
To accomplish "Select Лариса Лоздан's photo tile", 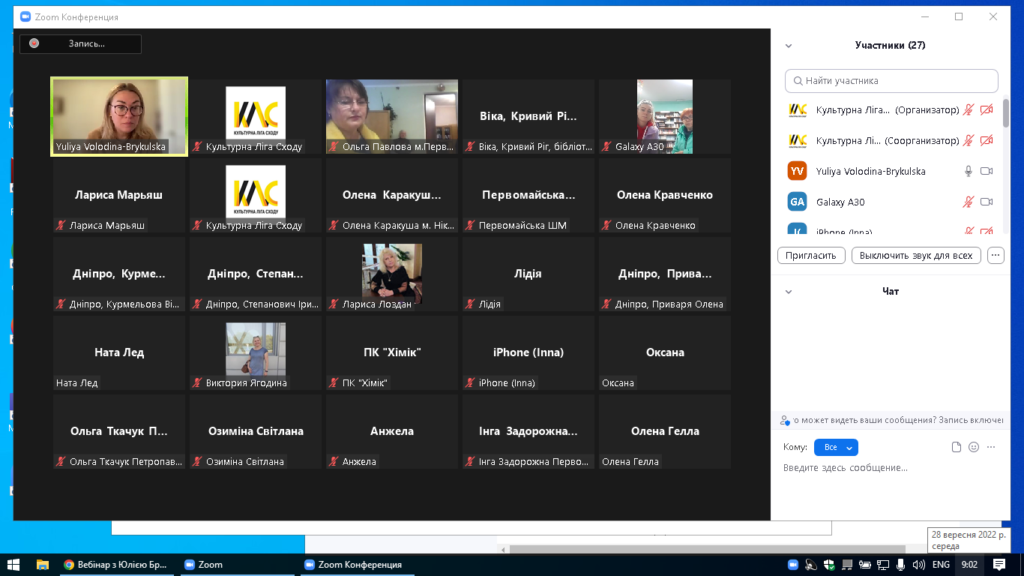I will [392, 274].
